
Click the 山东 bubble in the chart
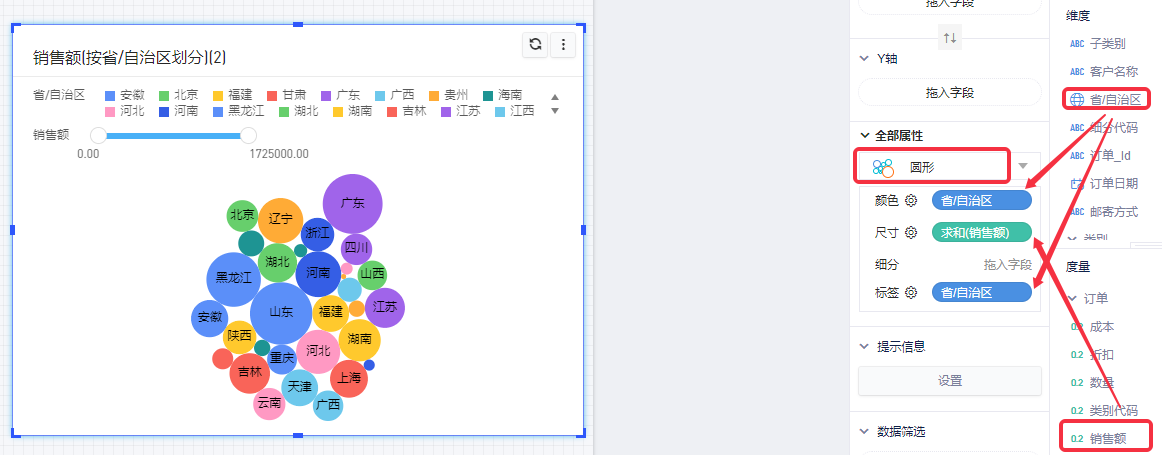[x=281, y=312]
